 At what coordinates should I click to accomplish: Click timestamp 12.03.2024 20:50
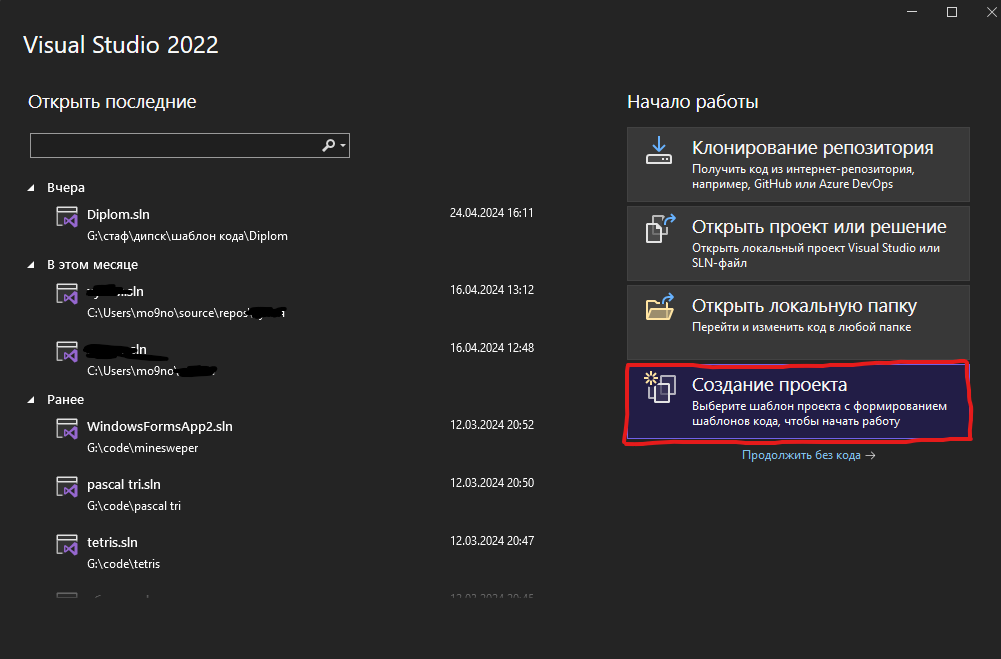[492, 483]
